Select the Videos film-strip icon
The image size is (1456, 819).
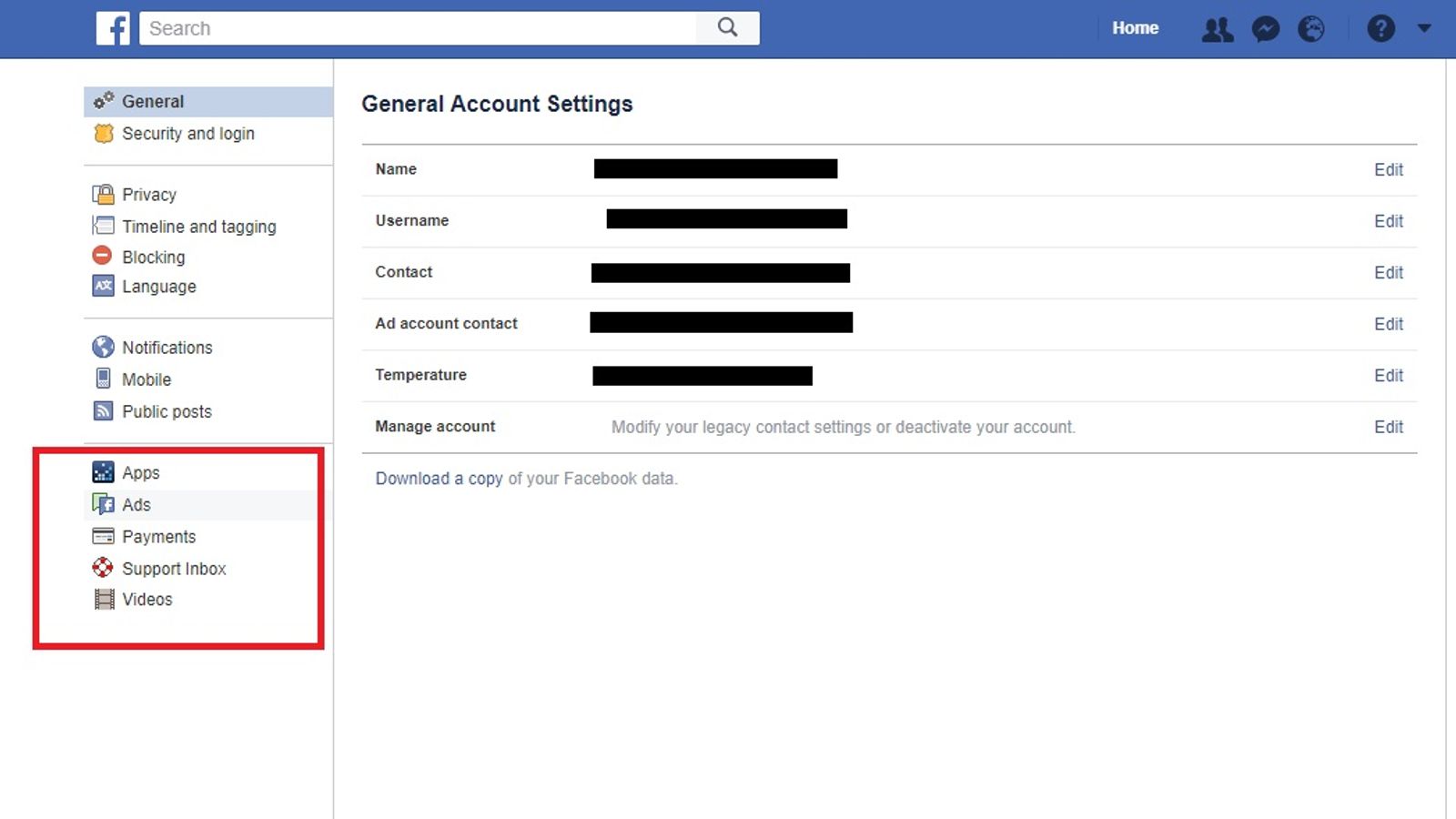[x=103, y=599]
